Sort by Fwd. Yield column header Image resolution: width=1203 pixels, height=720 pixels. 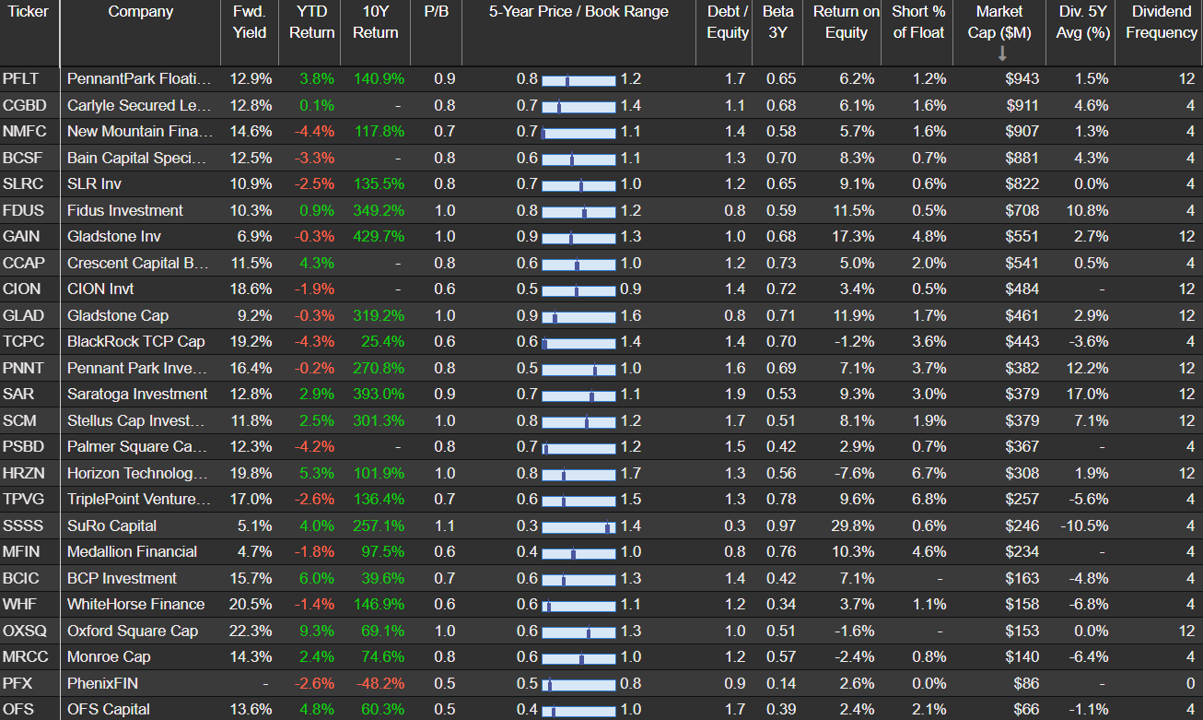pyautogui.click(x=249, y=22)
